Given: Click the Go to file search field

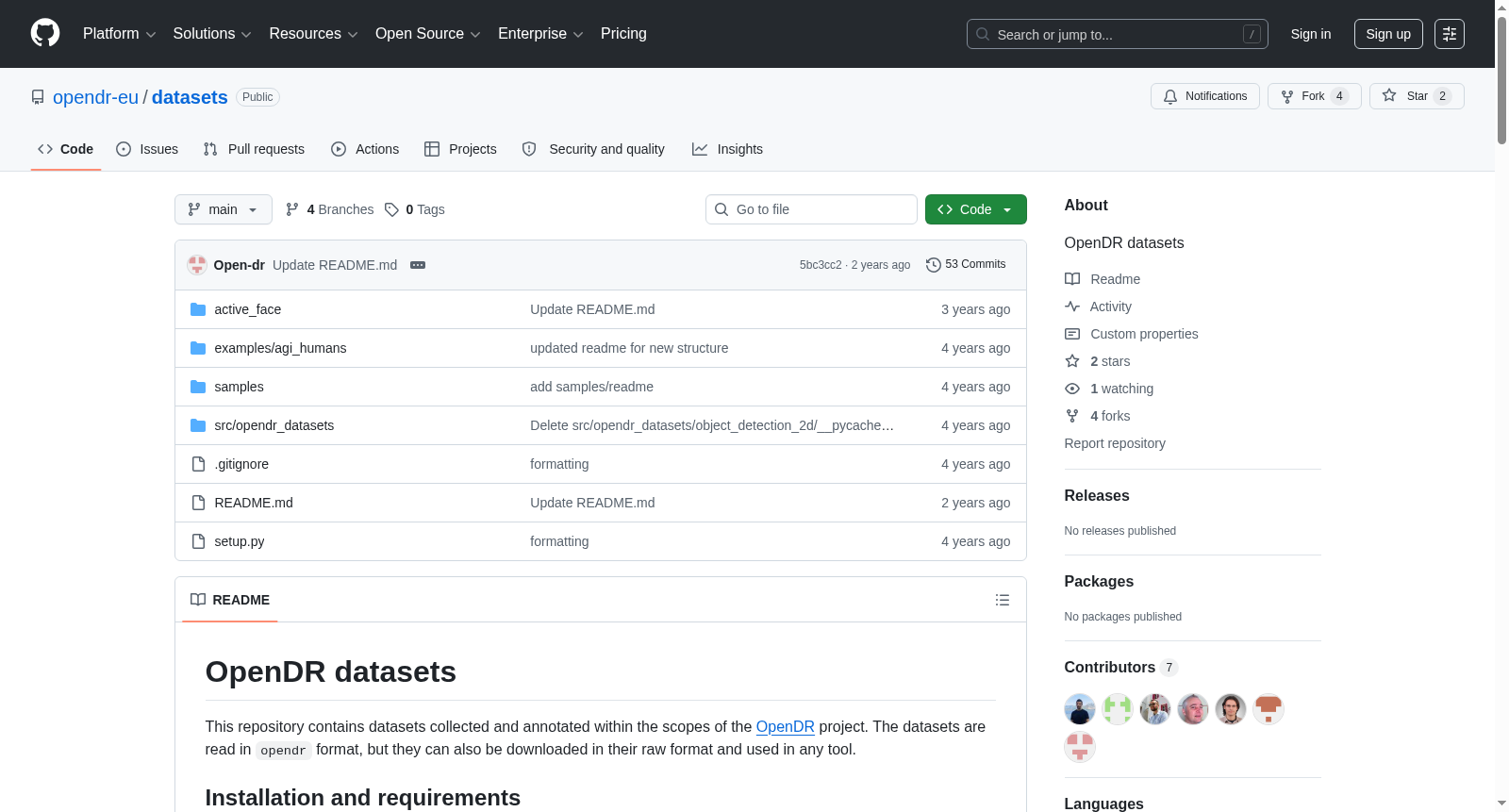Looking at the screenshot, I should pyautogui.click(x=811, y=209).
